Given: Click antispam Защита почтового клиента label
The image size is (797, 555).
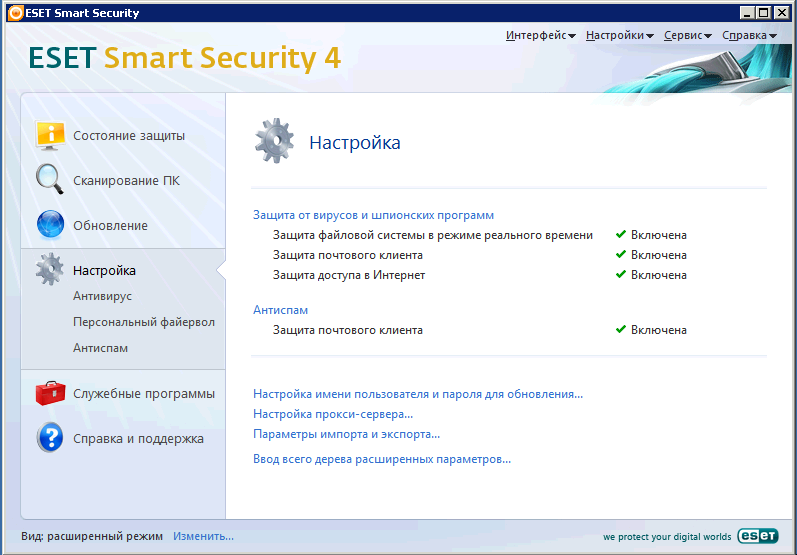Looking at the screenshot, I should pyautogui.click(x=348, y=330).
